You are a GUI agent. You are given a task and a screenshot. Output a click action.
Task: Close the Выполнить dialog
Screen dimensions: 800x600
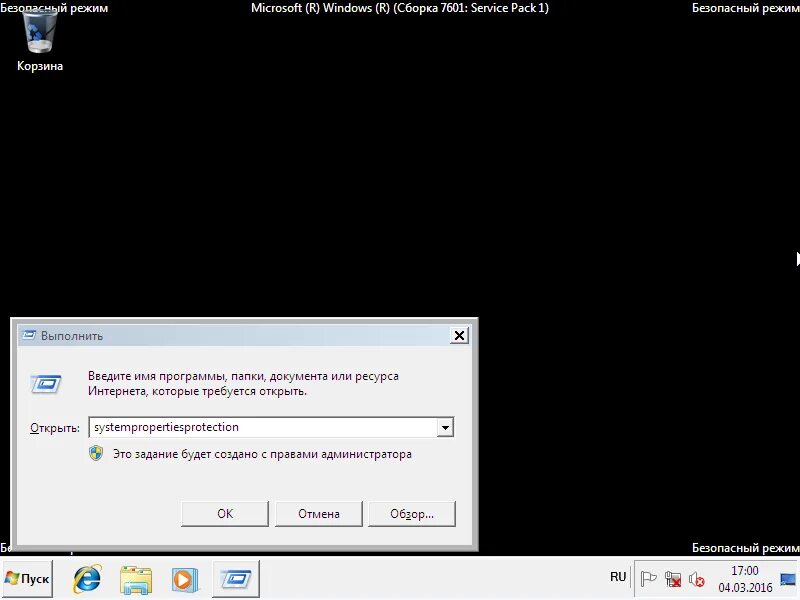[x=459, y=335]
